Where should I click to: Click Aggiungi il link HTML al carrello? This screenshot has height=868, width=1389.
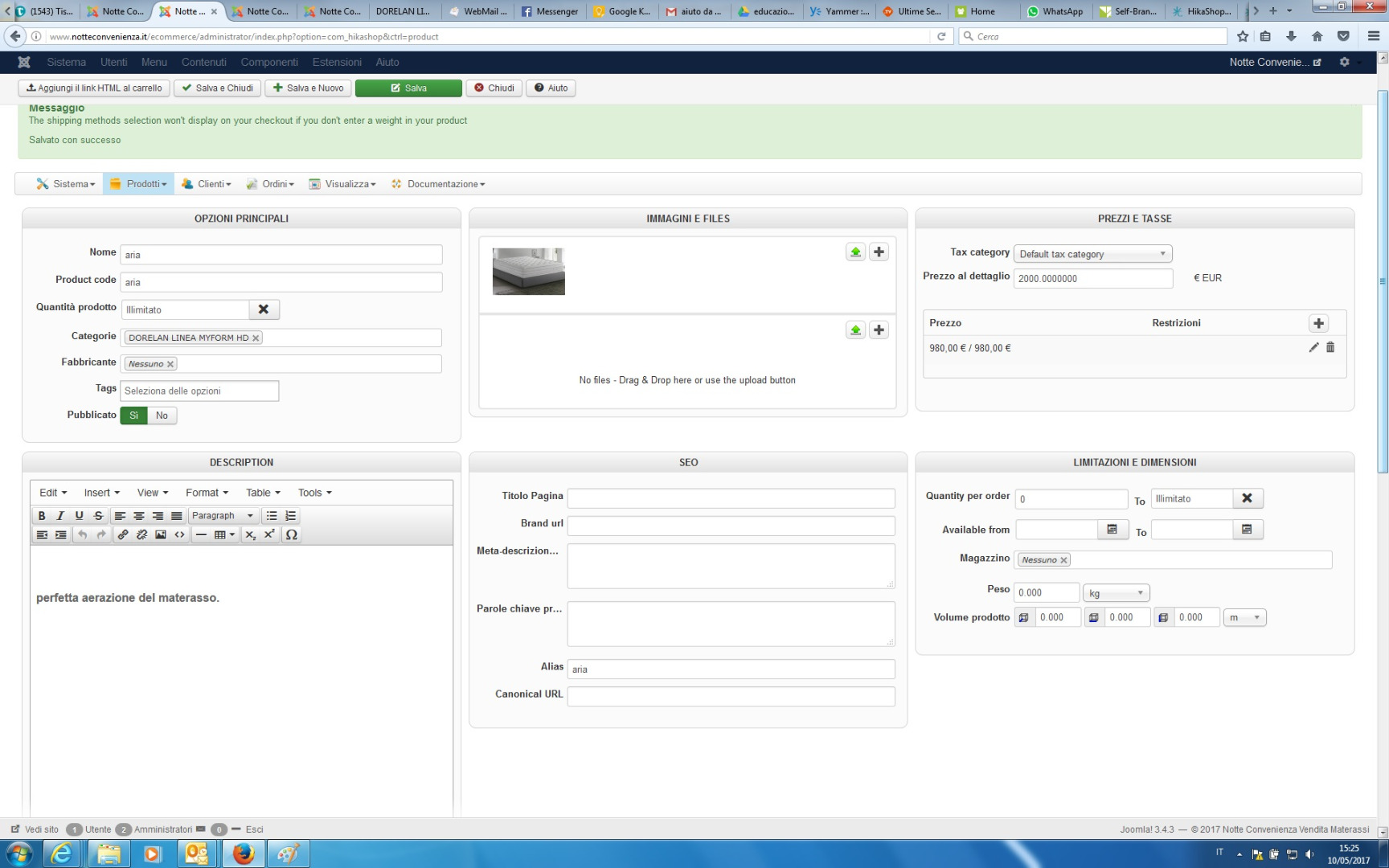[94, 88]
